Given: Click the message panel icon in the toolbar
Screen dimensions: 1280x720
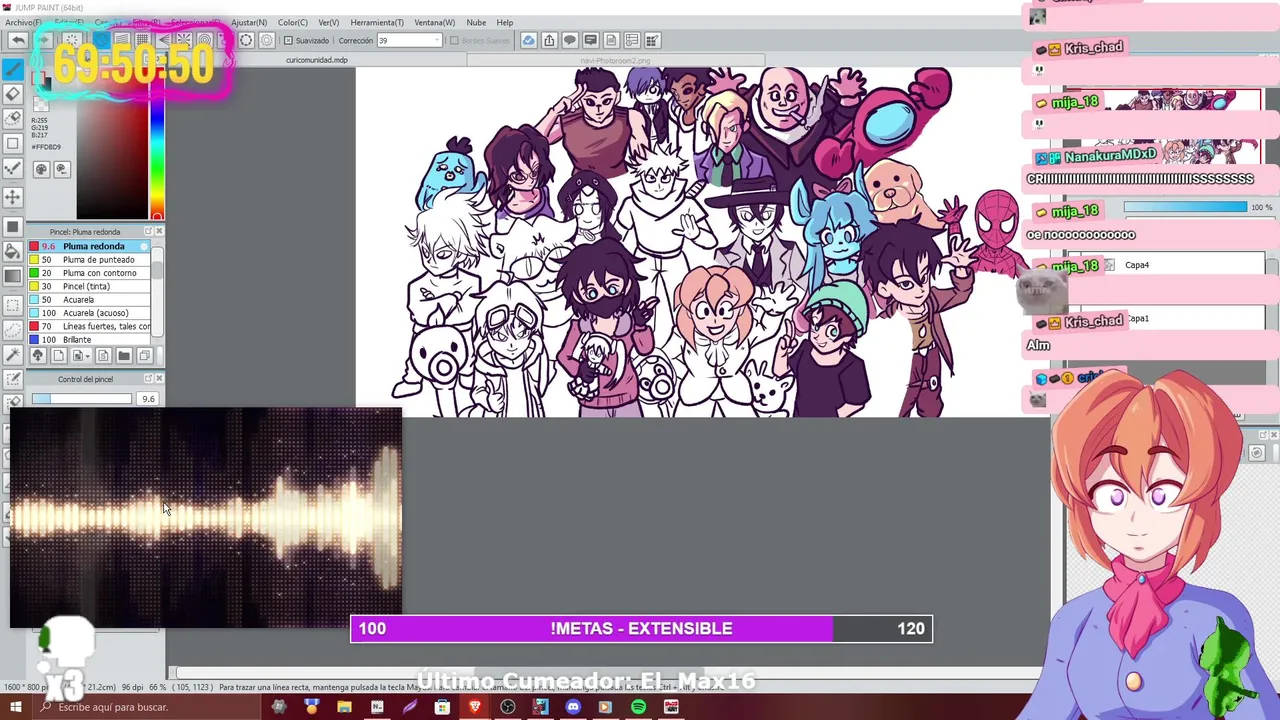Looking at the screenshot, I should pyautogui.click(x=590, y=40).
